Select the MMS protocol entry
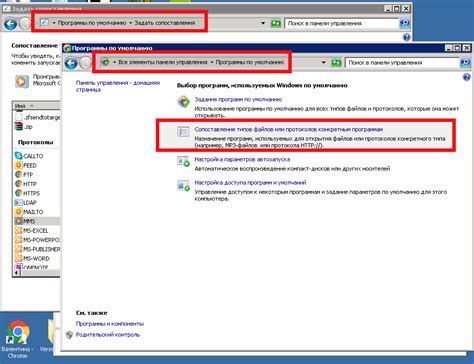474x364 pixels. 37,221
